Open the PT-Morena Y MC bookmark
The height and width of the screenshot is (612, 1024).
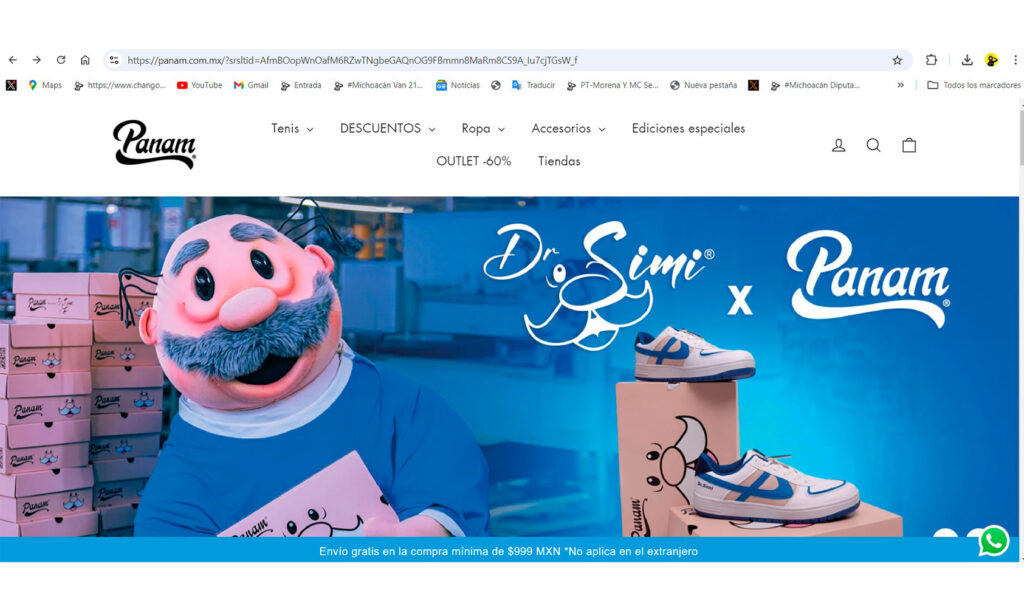tap(613, 85)
